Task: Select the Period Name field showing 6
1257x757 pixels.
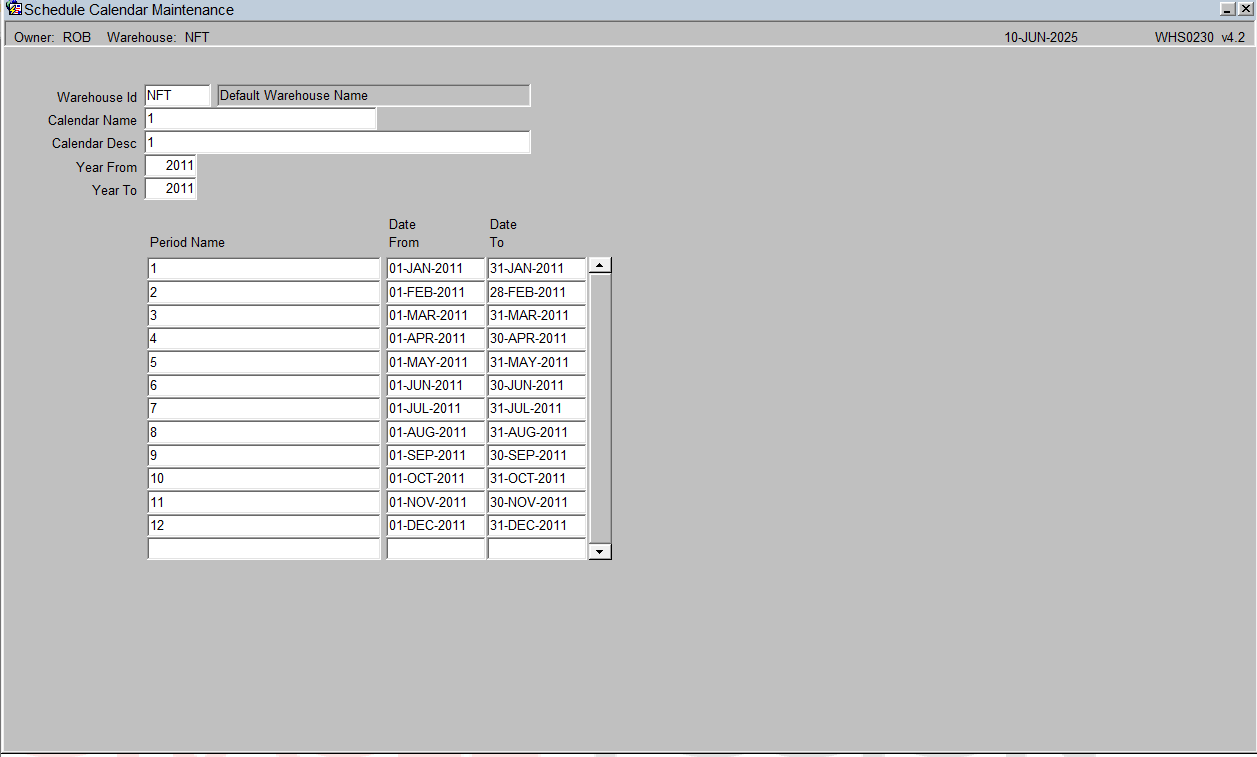Action: pos(264,385)
